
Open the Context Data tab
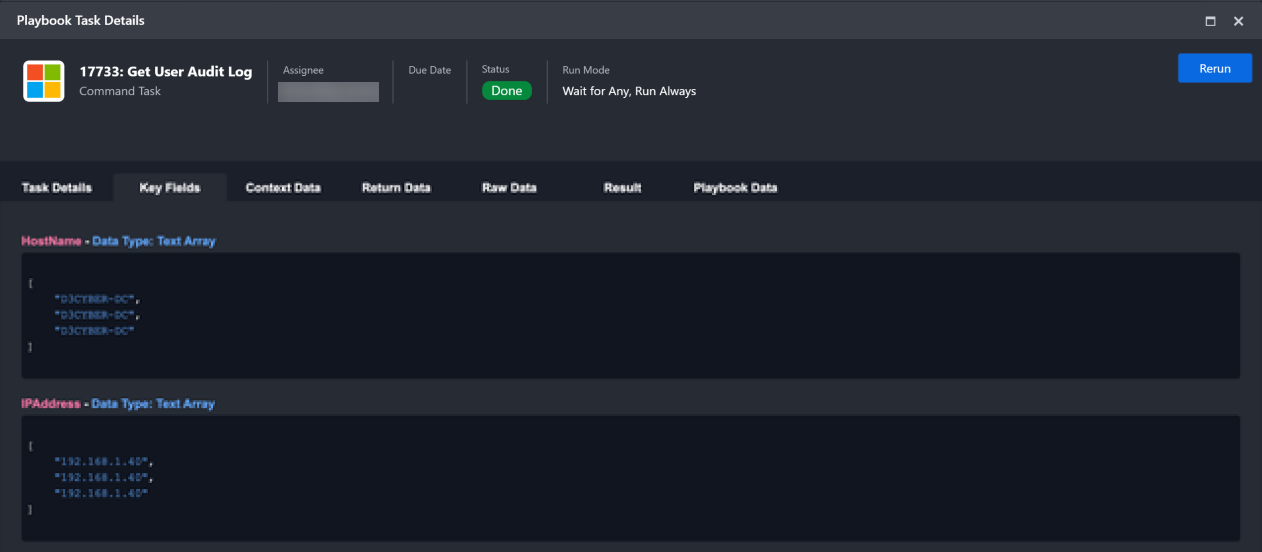283,188
